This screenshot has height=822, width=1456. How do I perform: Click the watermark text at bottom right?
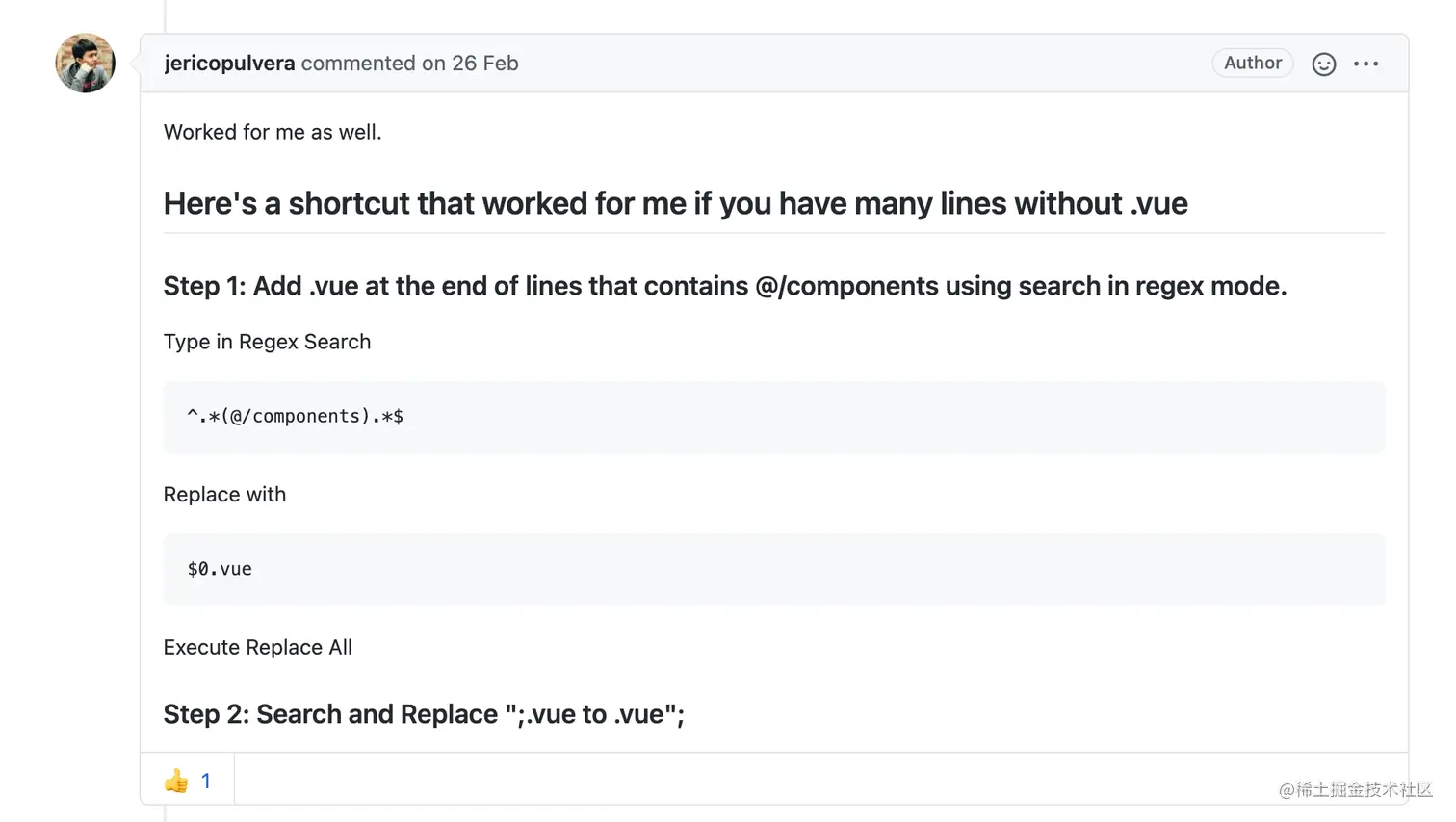coord(1355,790)
